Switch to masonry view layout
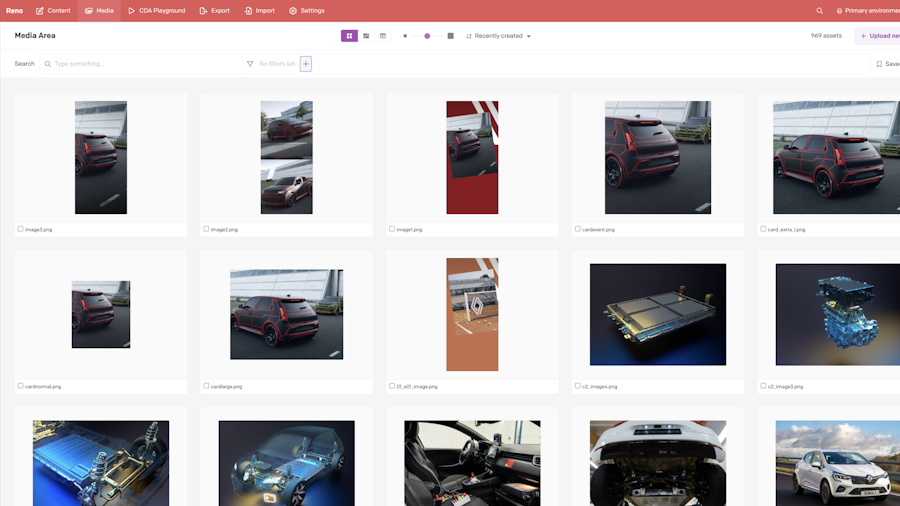Screen dimensions: 900x506 (x=366, y=36)
